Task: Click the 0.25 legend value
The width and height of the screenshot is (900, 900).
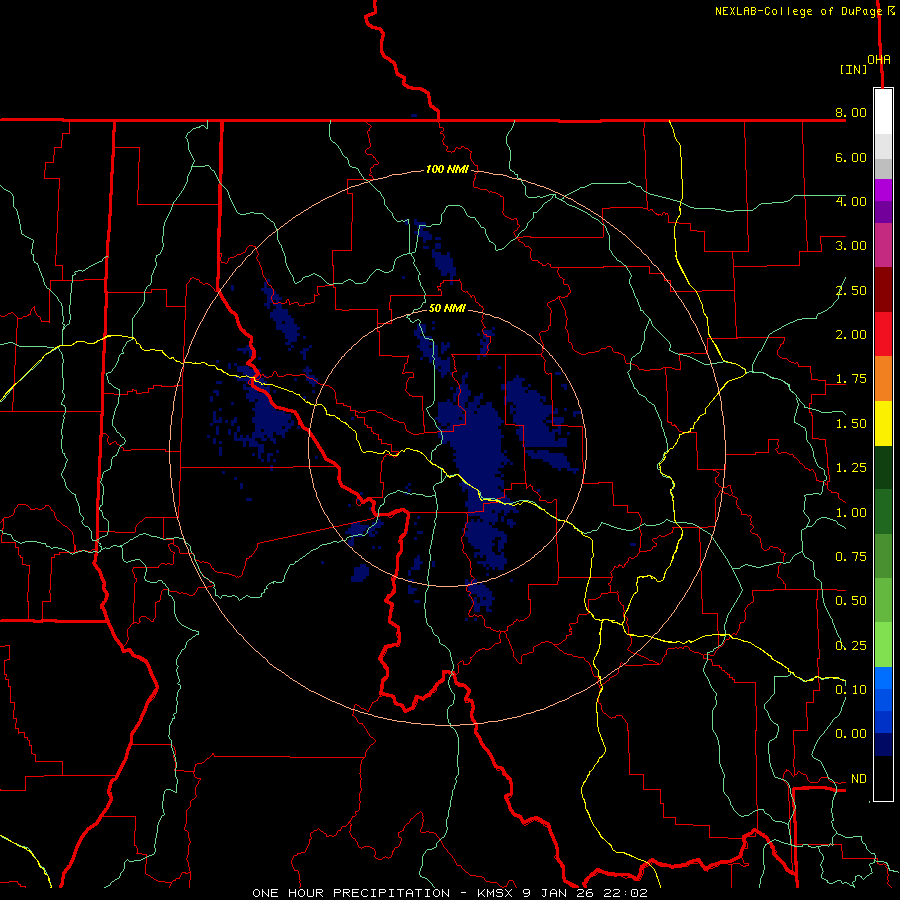Action: (x=851, y=646)
